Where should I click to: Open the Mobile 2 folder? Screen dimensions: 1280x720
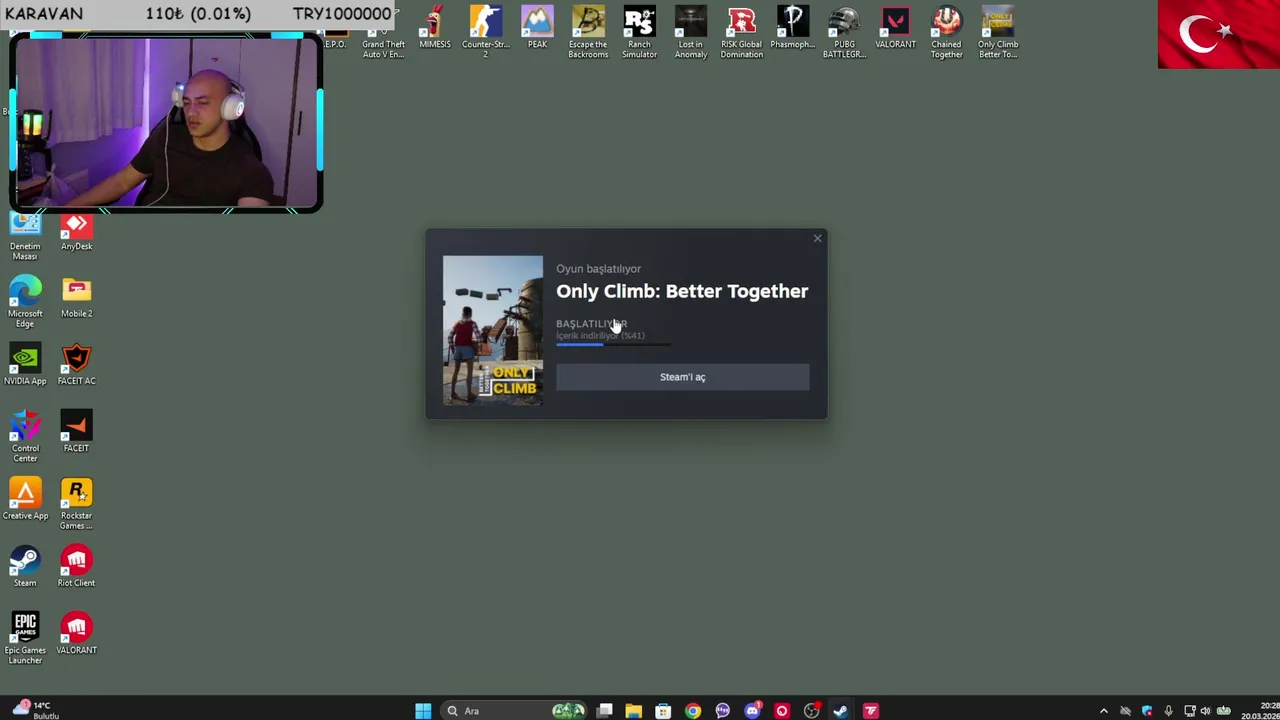(x=76, y=297)
